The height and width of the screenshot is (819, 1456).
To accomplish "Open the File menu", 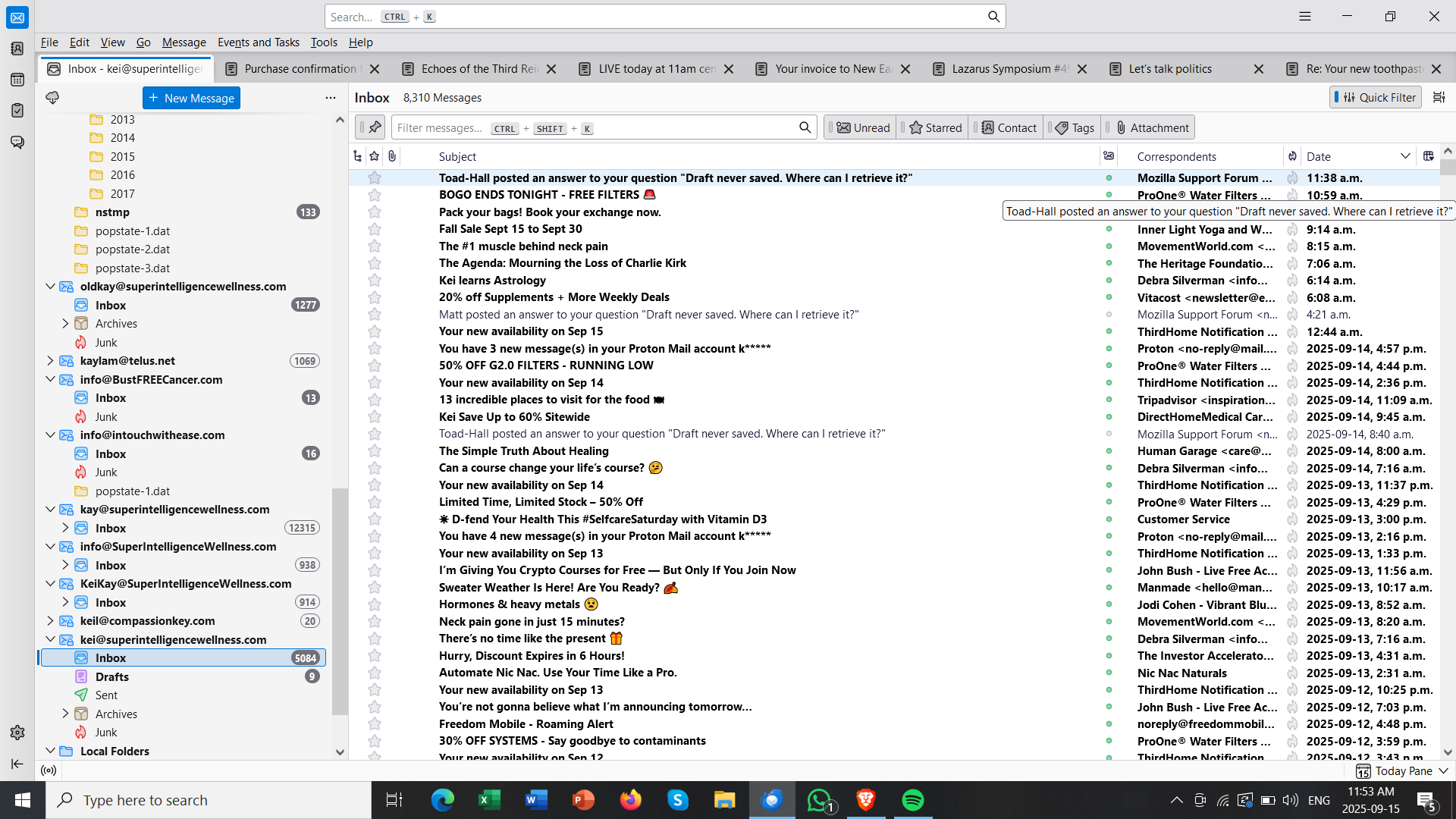I will point(49,42).
